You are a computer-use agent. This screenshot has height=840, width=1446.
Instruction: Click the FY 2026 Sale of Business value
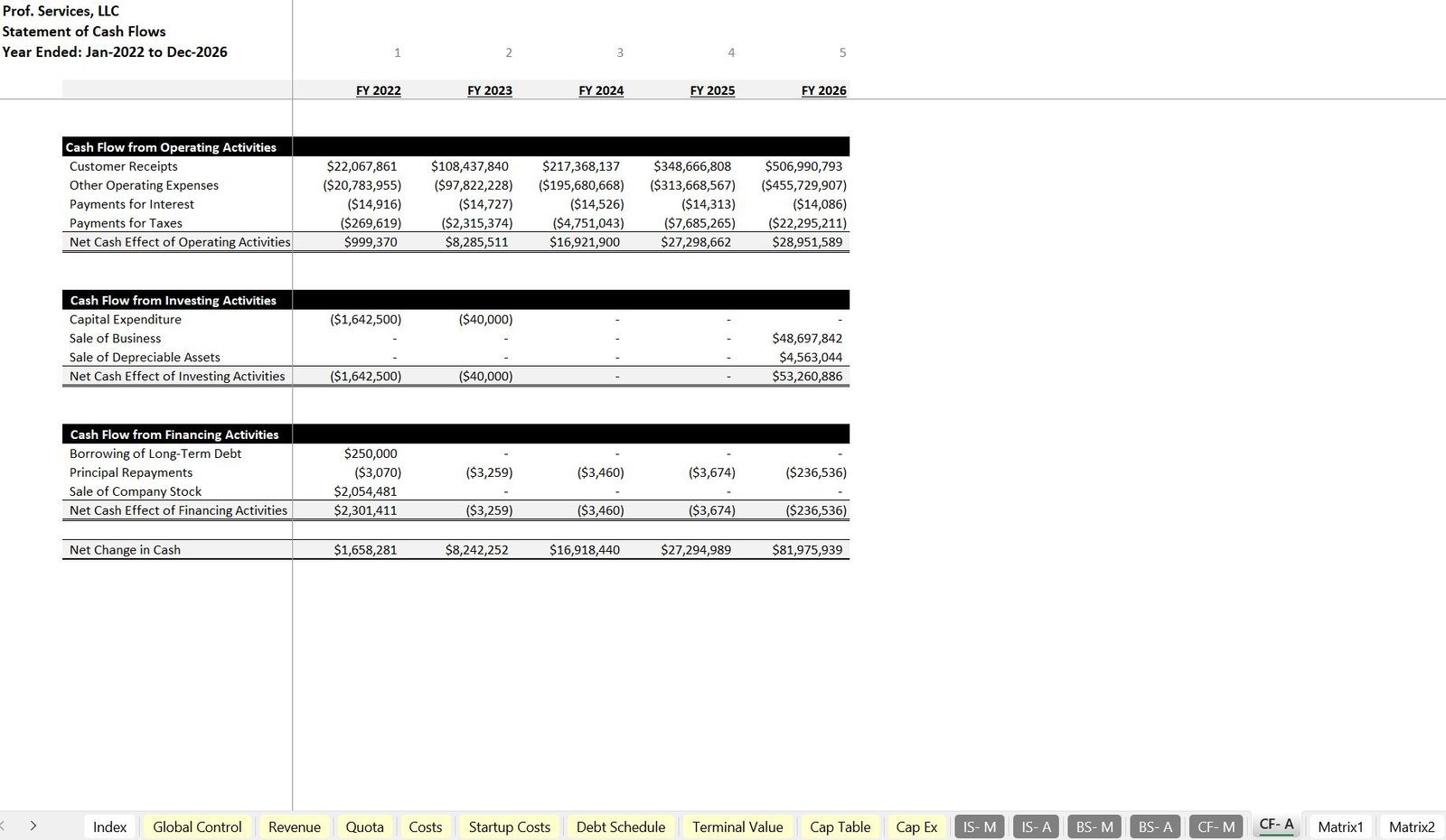pos(806,339)
